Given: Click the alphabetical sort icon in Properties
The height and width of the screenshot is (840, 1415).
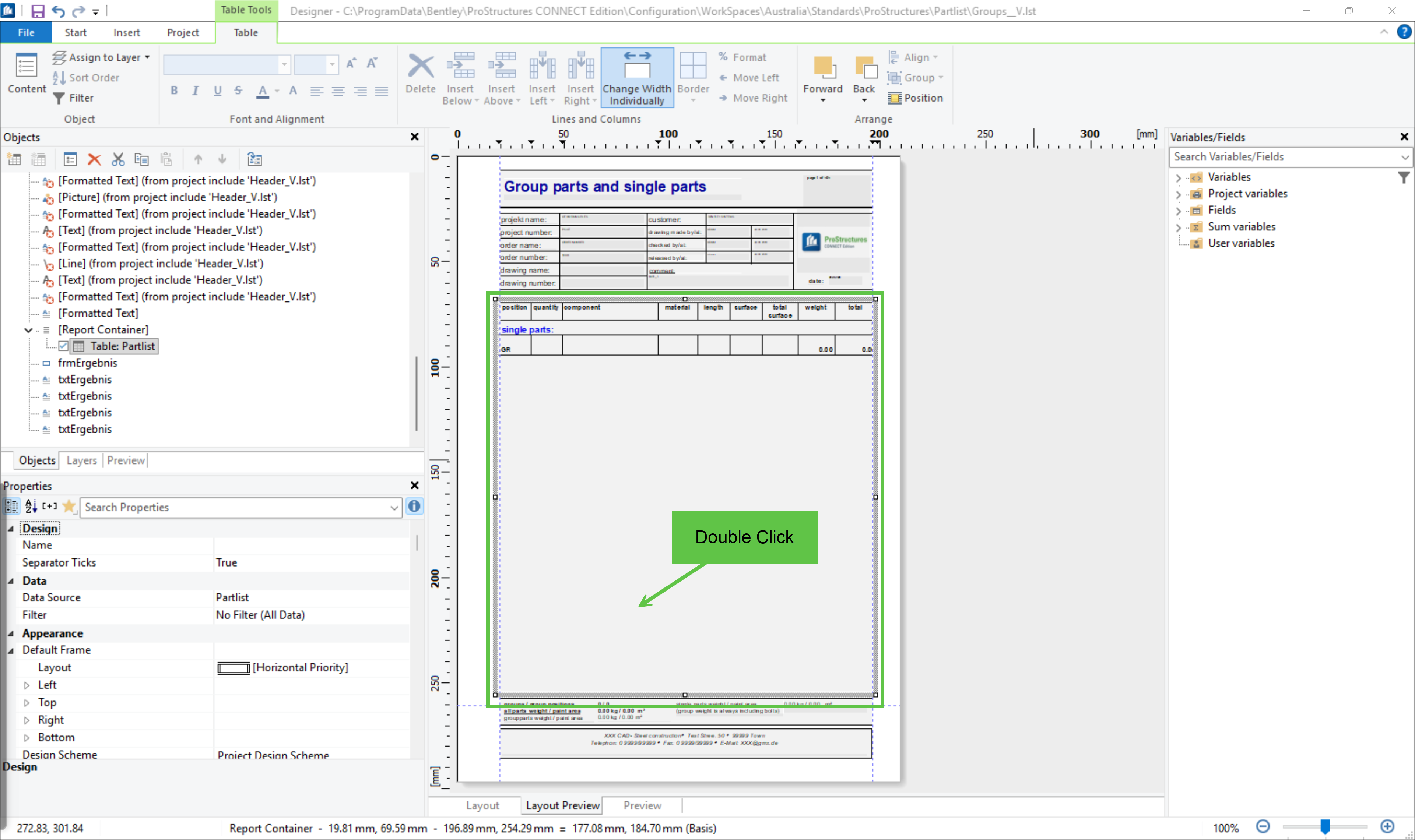Looking at the screenshot, I should click(x=31, y=506).
